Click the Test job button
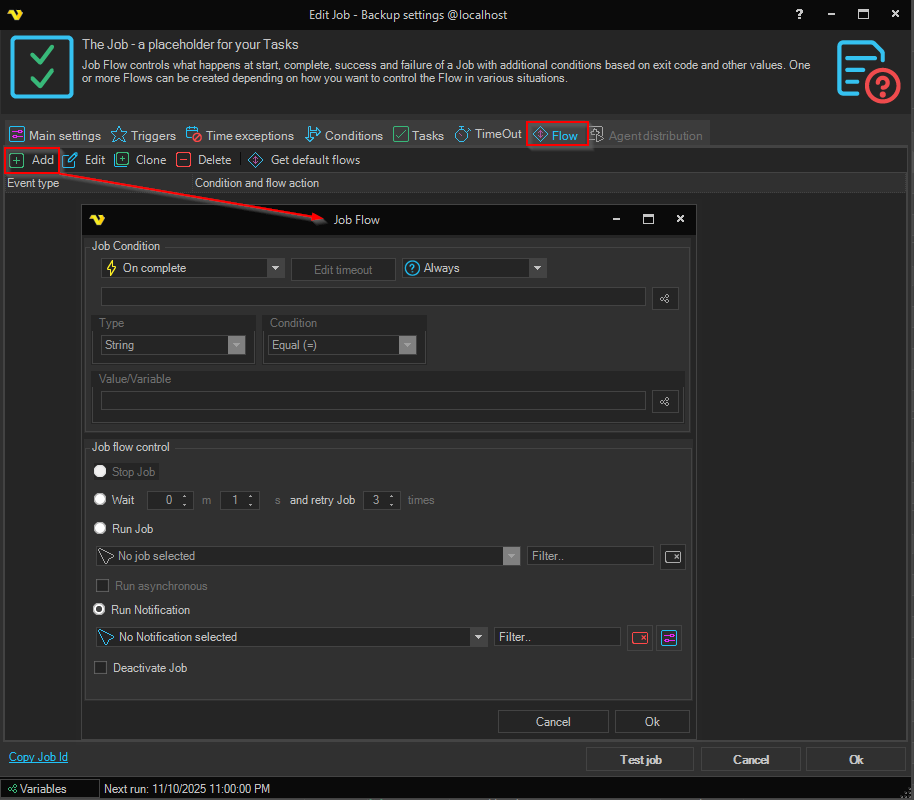The width and height of the screenshot is (914, 800). pos(640,760)
